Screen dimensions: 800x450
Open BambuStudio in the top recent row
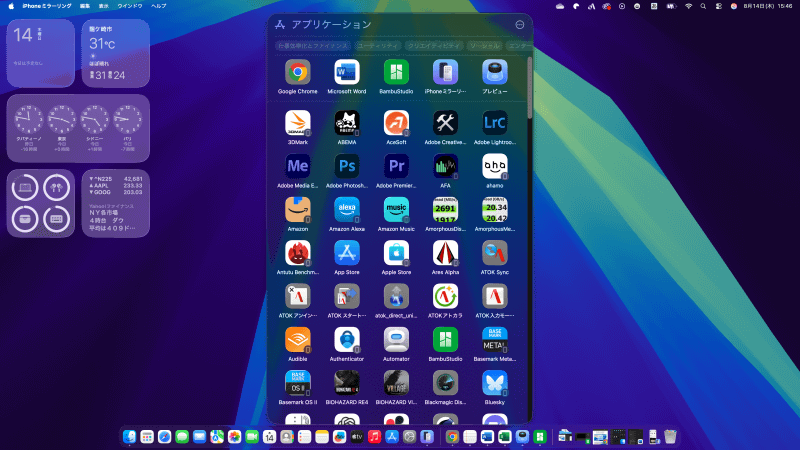[396, 72]
